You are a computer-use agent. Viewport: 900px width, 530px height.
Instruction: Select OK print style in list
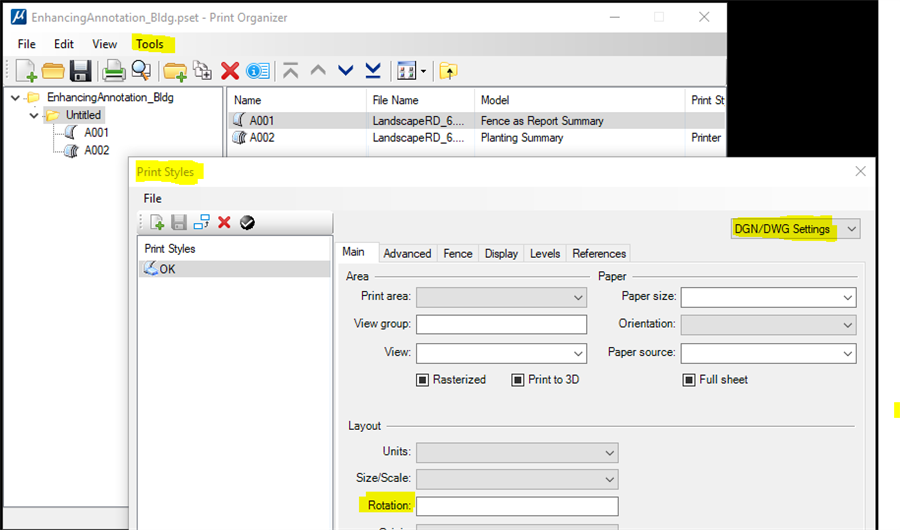(235, 269)
